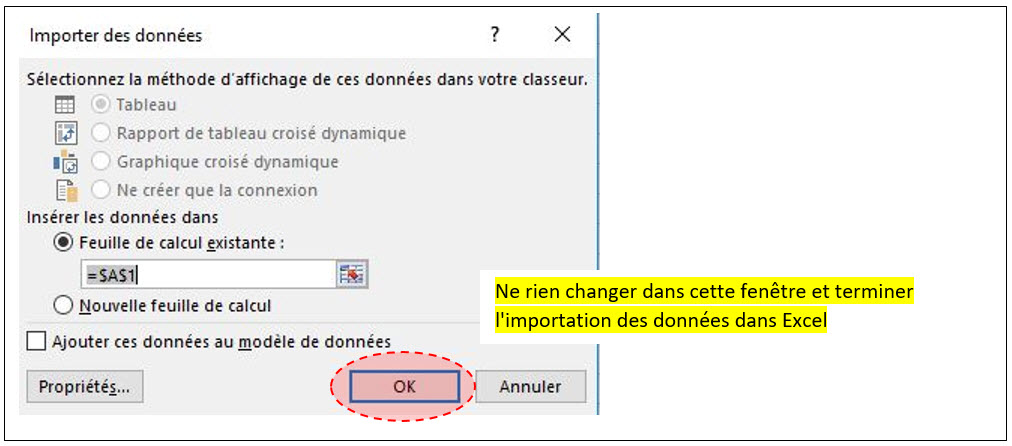The height and width of the screenshot is (446, 1012).
Task: Close the Importer des données dialog
Action: (562, 36)
